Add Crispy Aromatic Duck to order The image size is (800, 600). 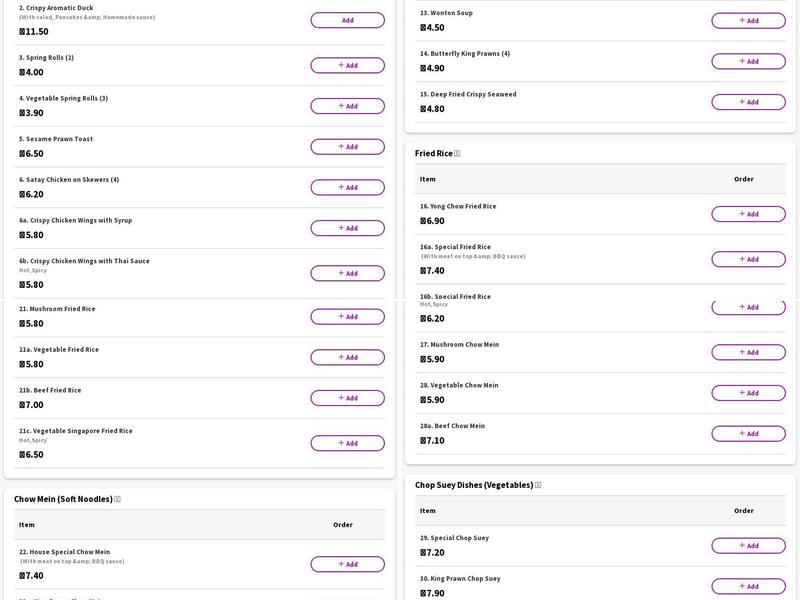pos(347,20)
